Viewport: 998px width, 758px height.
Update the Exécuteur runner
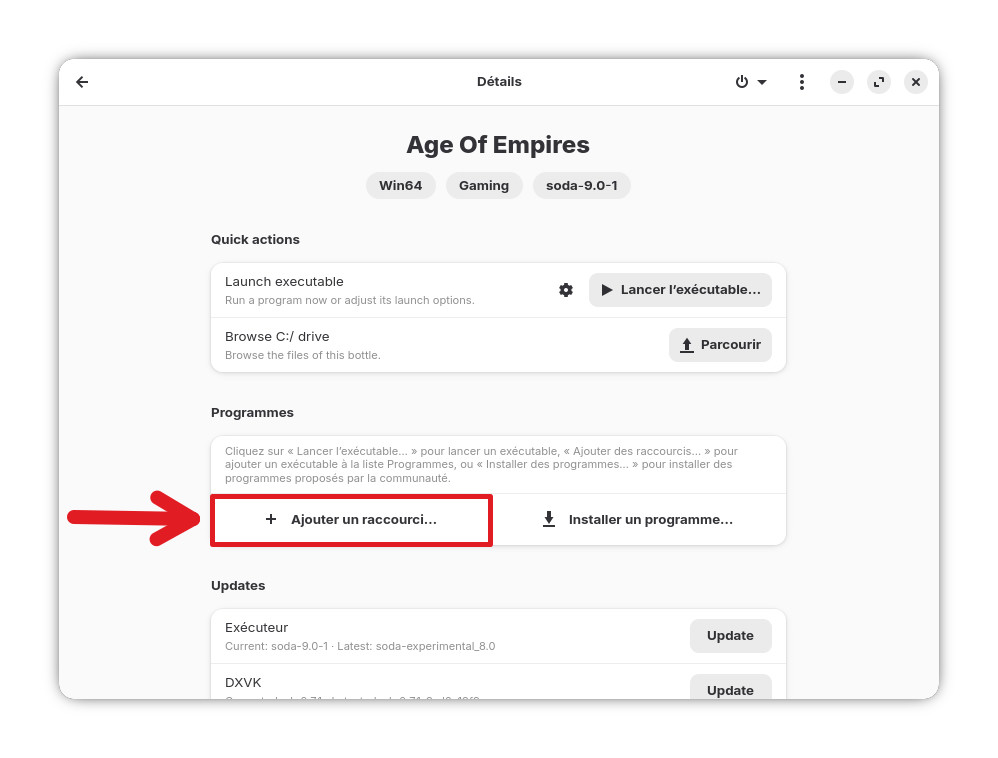730,636
